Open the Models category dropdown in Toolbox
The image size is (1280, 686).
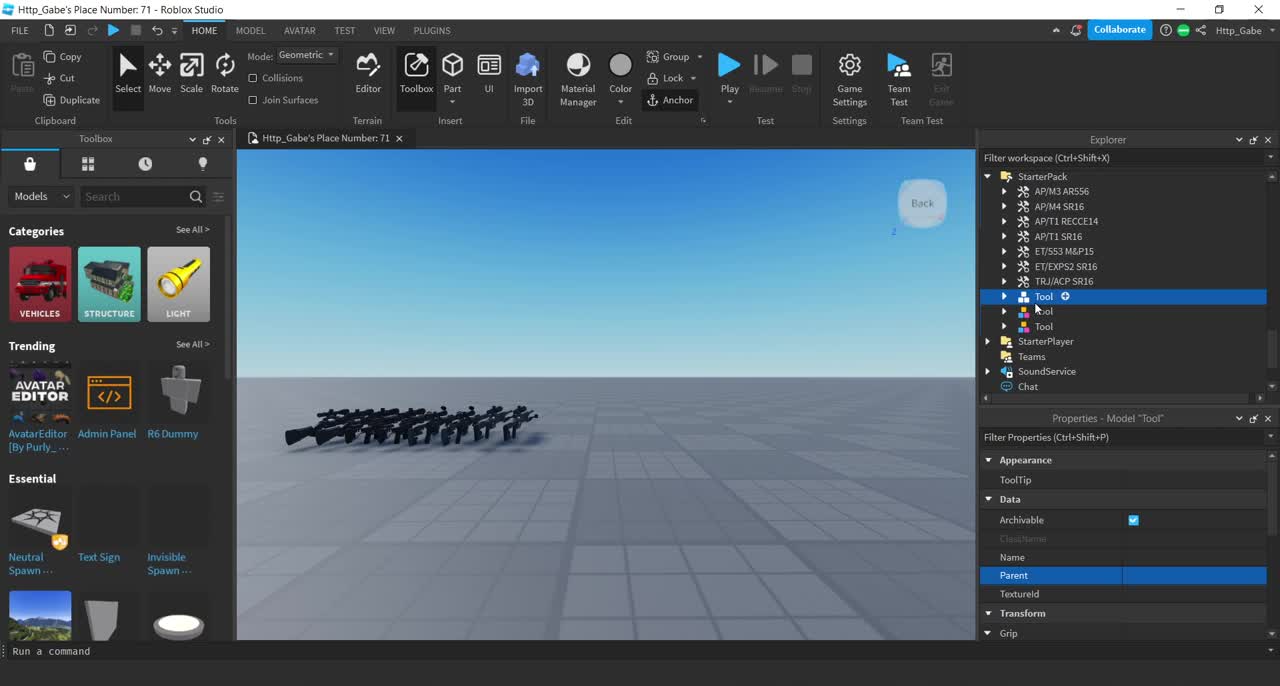[42, 197]
